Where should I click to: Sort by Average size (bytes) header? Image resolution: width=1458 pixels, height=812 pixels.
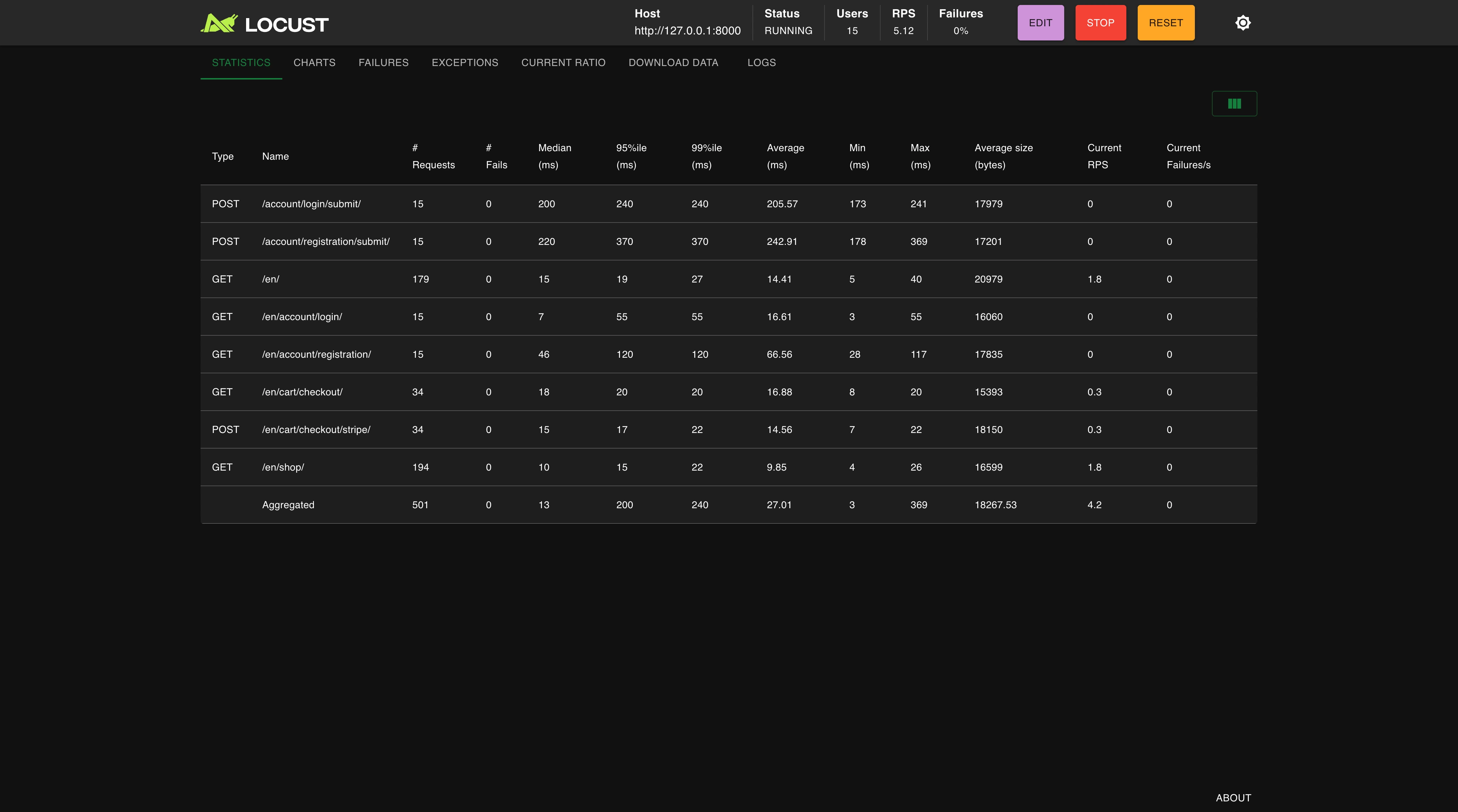[1003, 156]
